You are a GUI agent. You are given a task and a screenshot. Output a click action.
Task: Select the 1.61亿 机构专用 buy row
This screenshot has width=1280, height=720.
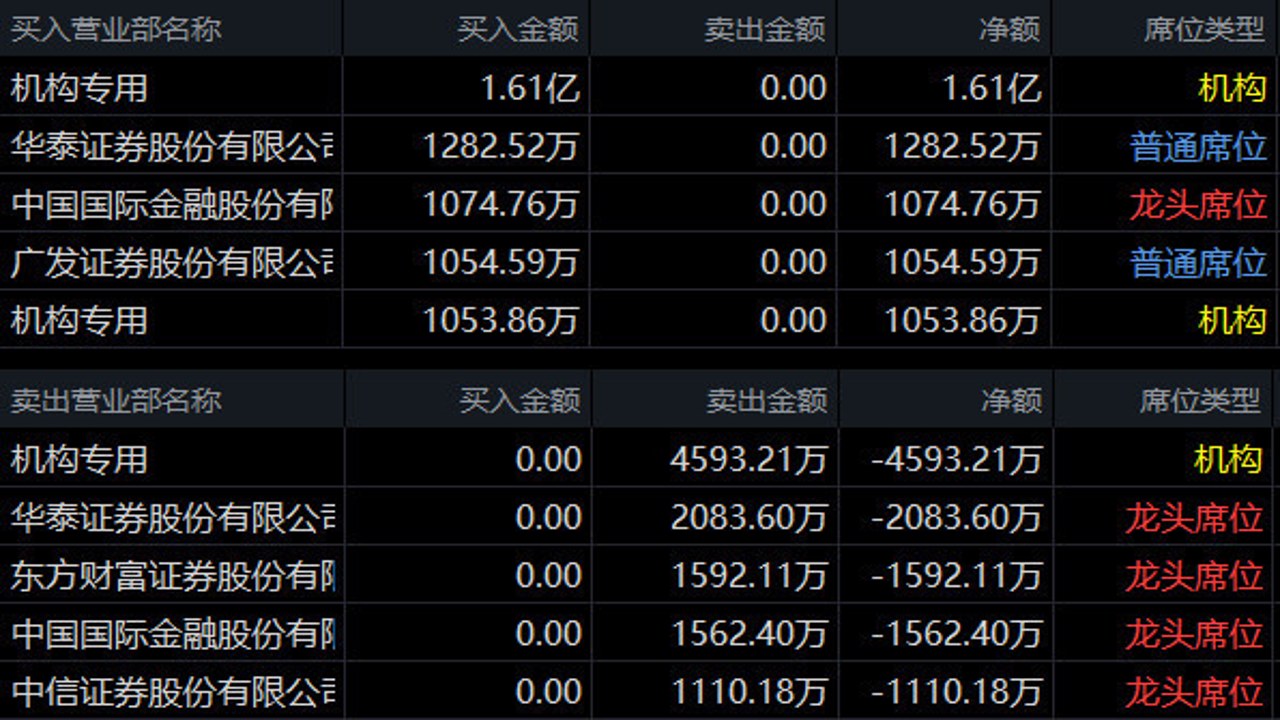(x=640, y=88)
